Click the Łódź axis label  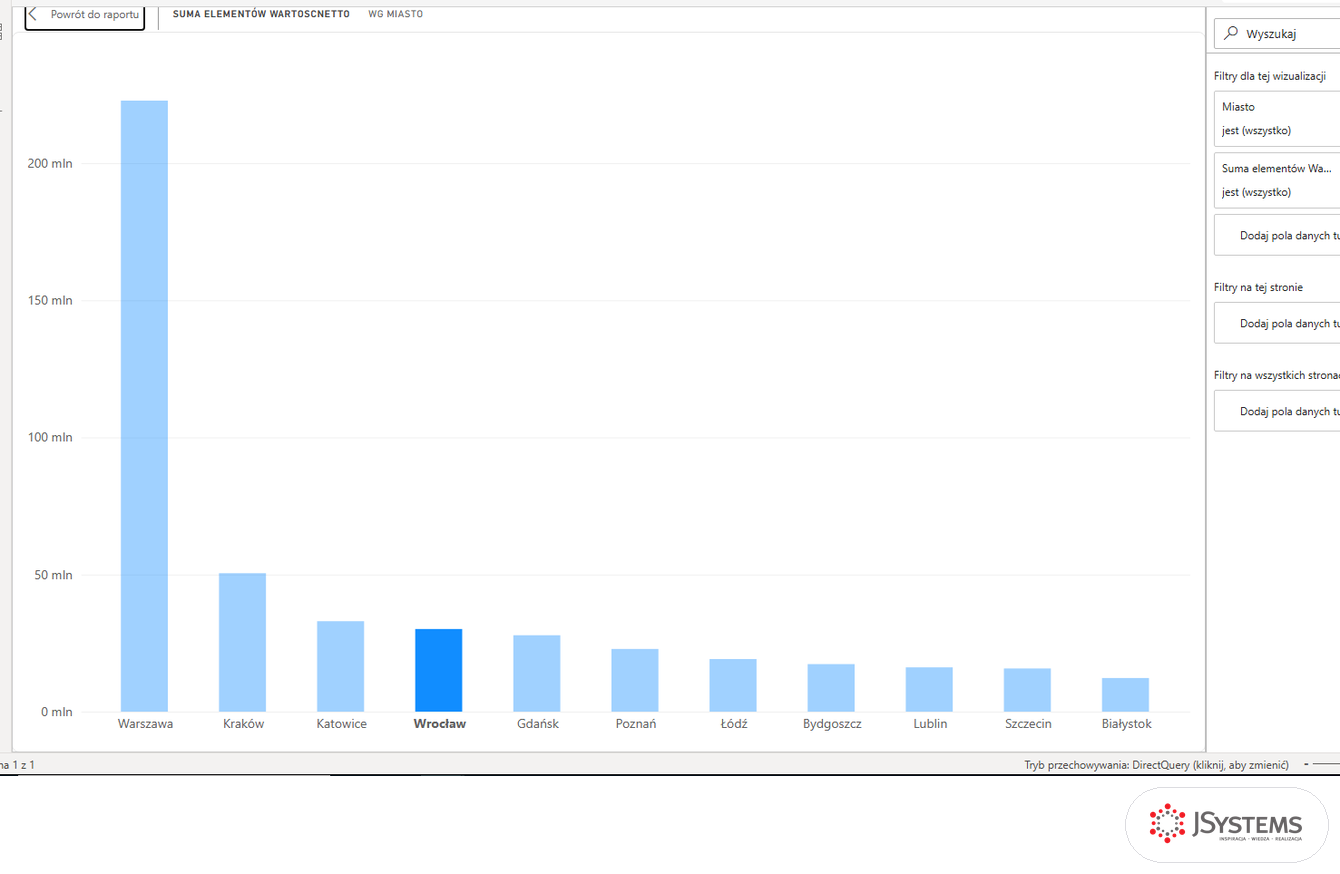pyautogui.click(x=733, y=724)
